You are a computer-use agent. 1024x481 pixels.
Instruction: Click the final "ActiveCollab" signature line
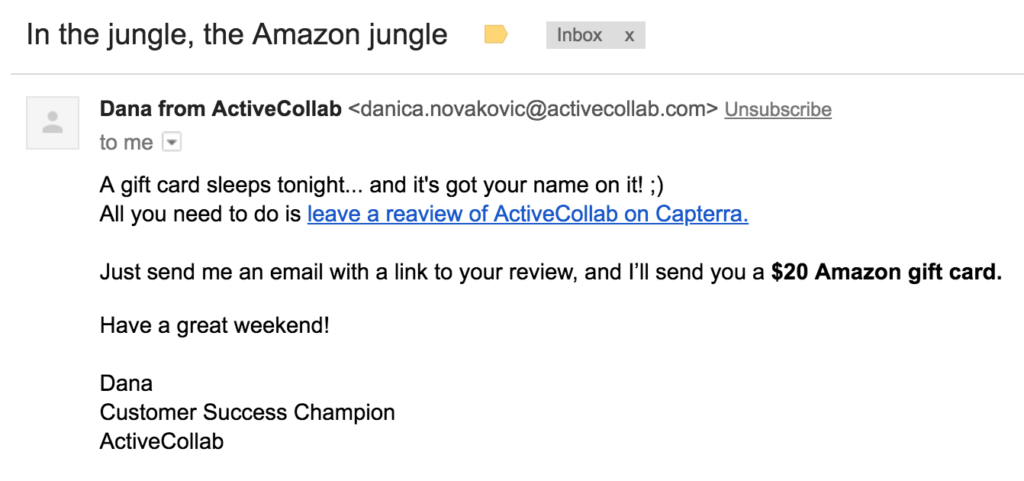tap(162, 441)
